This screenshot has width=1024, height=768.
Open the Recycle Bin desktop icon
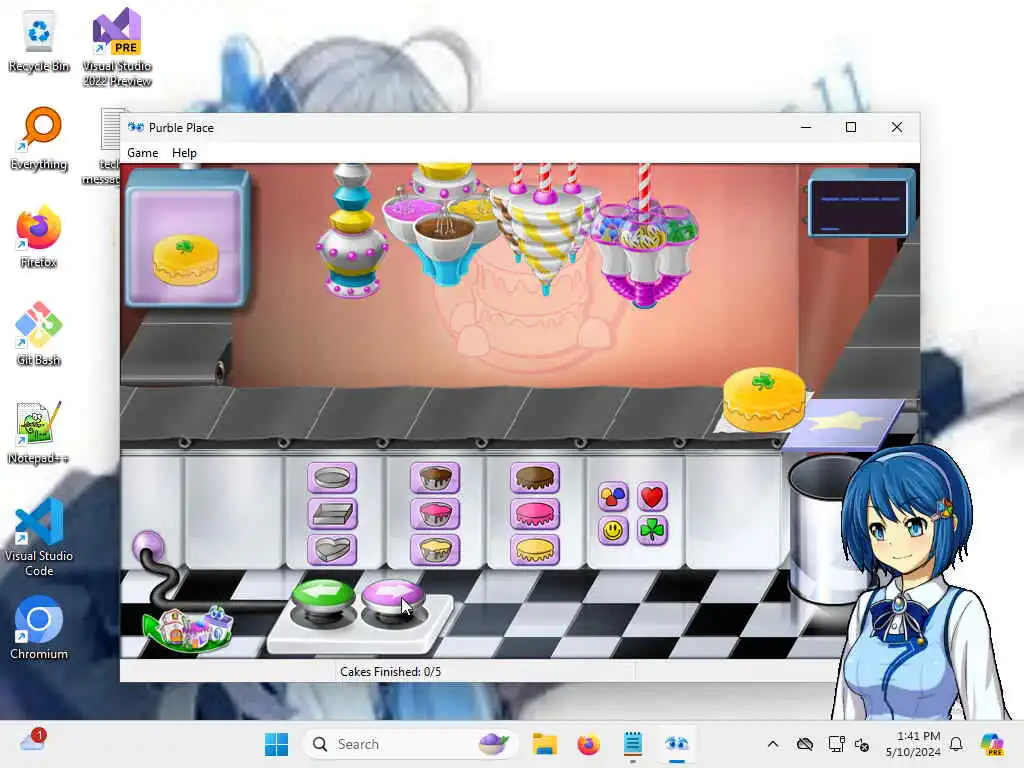pyautogui.click(x=39, y=41)
